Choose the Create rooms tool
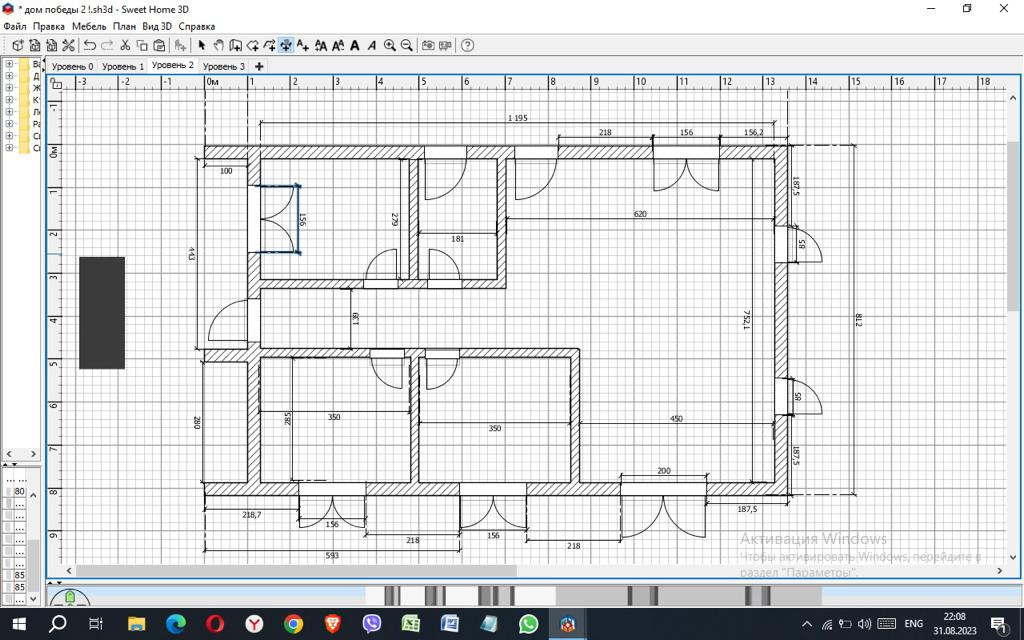The height and width of the screenshot is (640, 1024). tap(252, 45)
